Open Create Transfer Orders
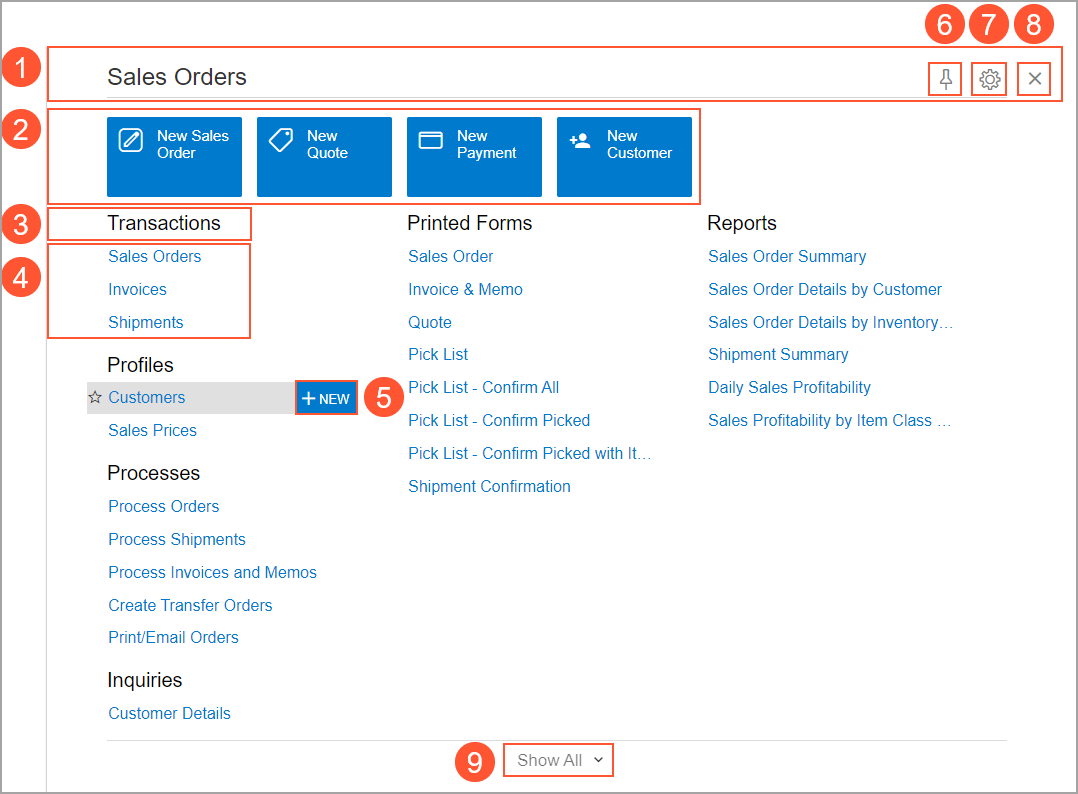 pyautogui.click(x=190, y=605)
